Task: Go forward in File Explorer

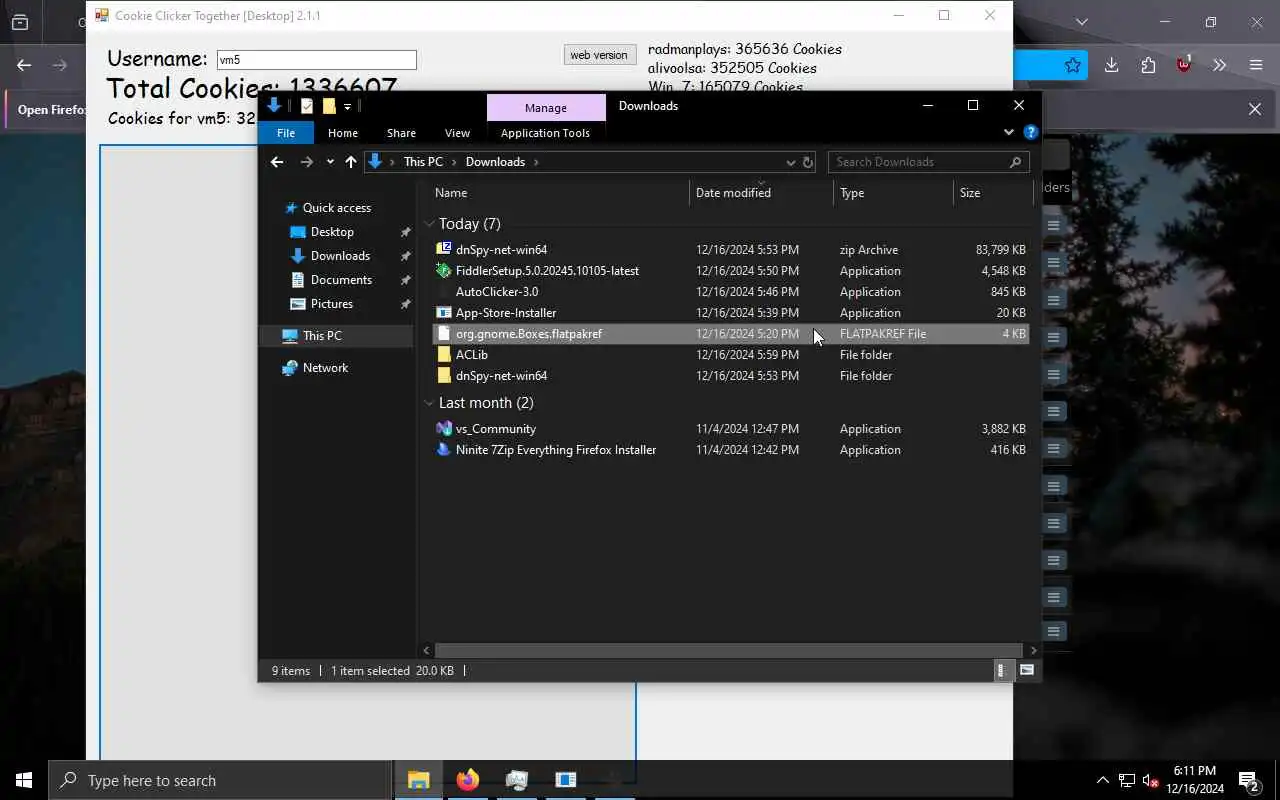Action: (x=307, y=162)
